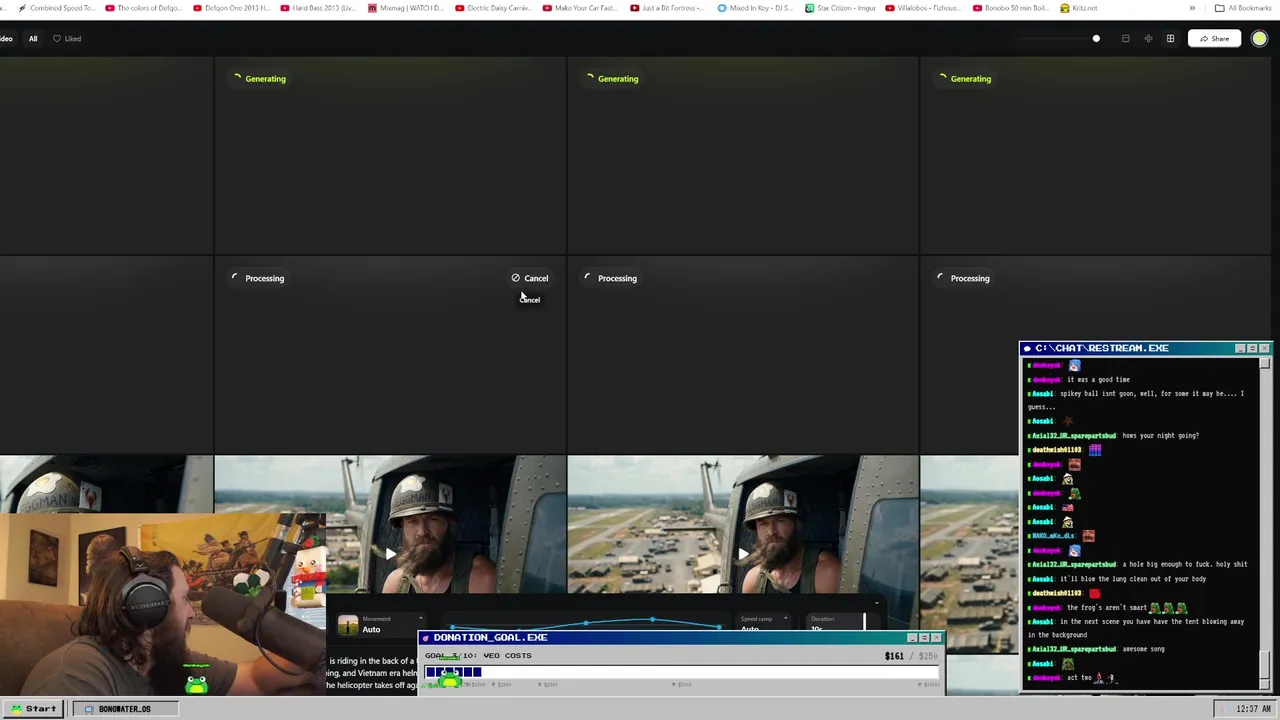The width and height of the screenshot is (1280, 720).
Task: Open the Start menu button
Action: pyautogui.click(x=32, y=709)
